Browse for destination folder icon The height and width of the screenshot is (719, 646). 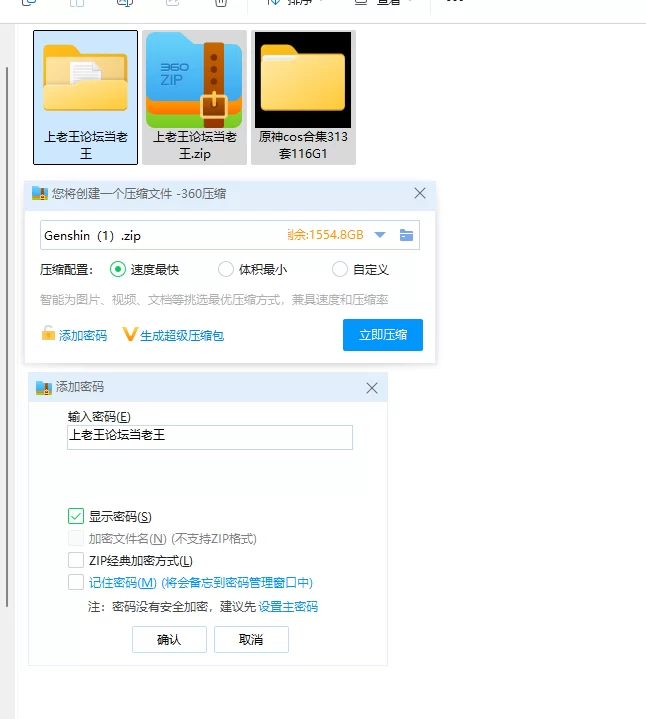[x=406, y=235]
